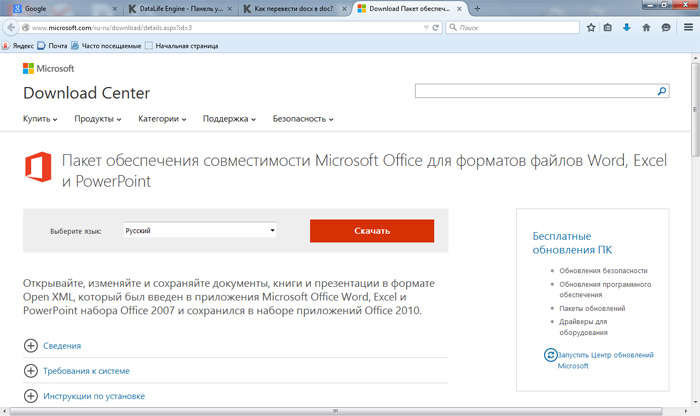Open Обновления безопасности link

tap(603, 270)
